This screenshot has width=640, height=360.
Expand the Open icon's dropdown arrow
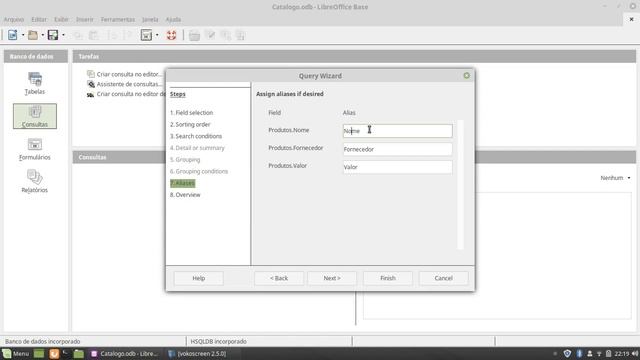pos(42,35)
